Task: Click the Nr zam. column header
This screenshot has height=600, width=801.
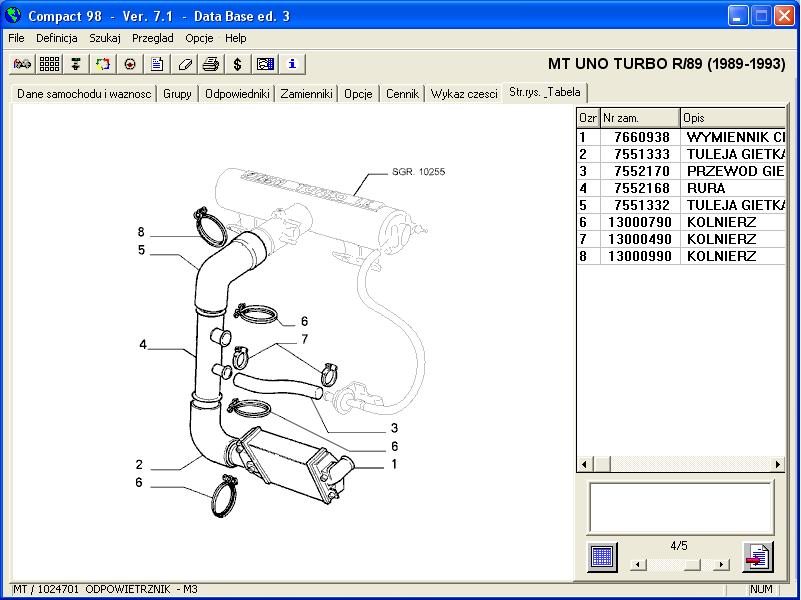Action: [x=640, y=118]
